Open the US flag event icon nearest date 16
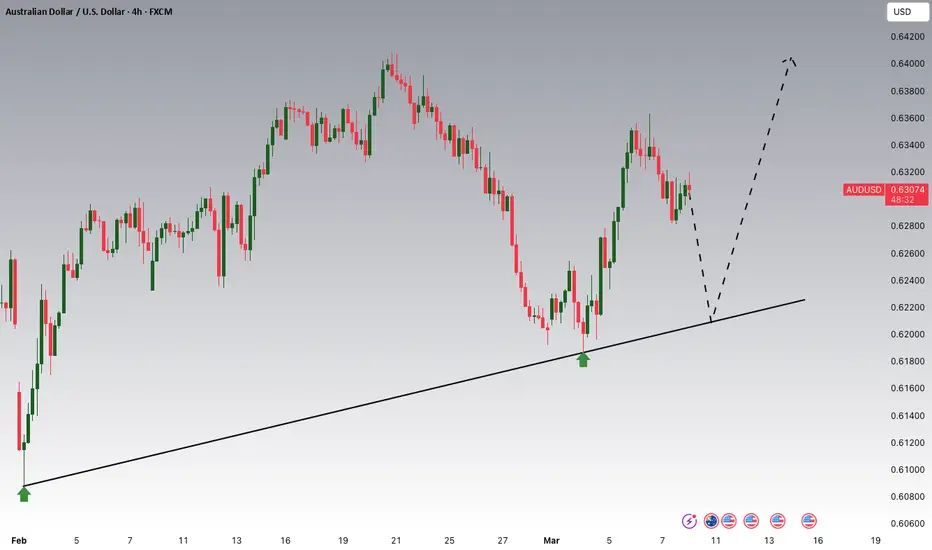Image resolution: width=932 pixels, height=550 pixels. pos(808,521)
